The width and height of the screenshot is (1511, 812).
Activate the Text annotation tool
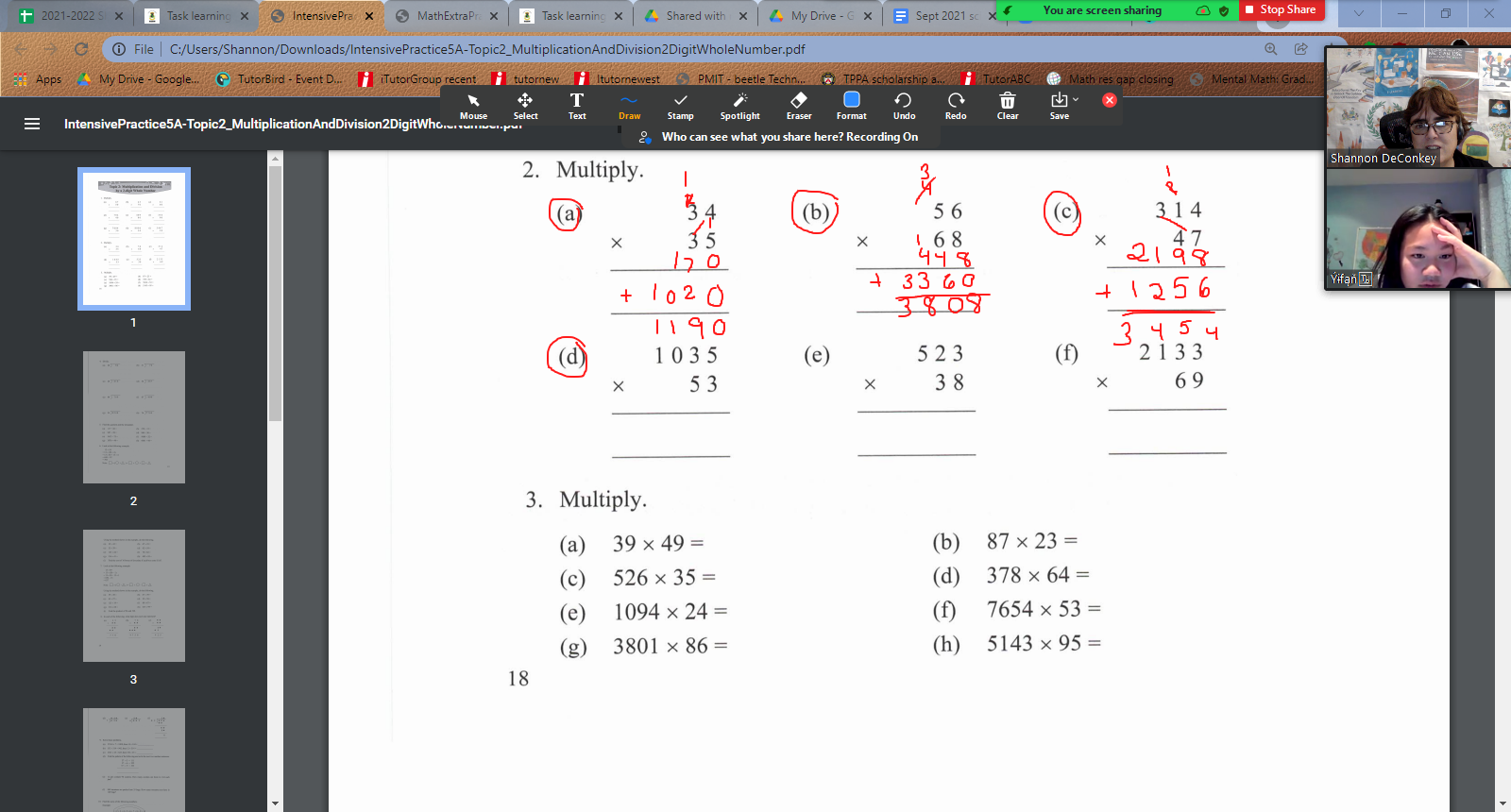[x=577, y=106]
